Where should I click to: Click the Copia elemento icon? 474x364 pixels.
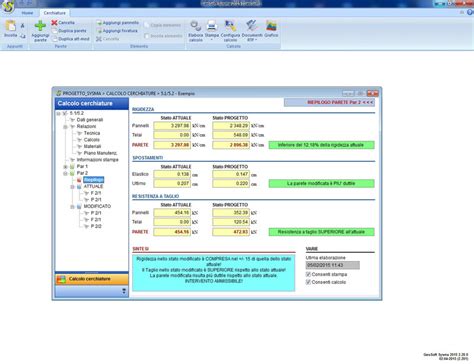[147, 25]
